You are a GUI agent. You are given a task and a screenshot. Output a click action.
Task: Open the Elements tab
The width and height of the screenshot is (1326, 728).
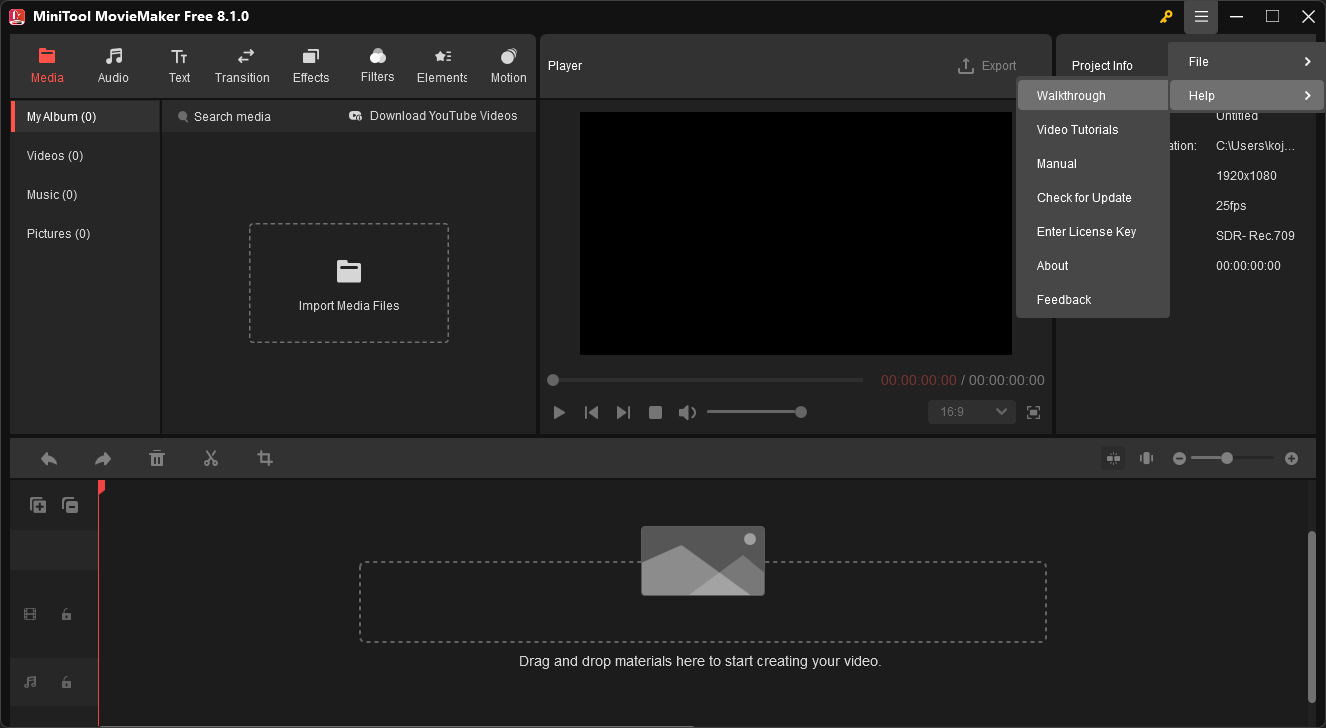(442, 66)
